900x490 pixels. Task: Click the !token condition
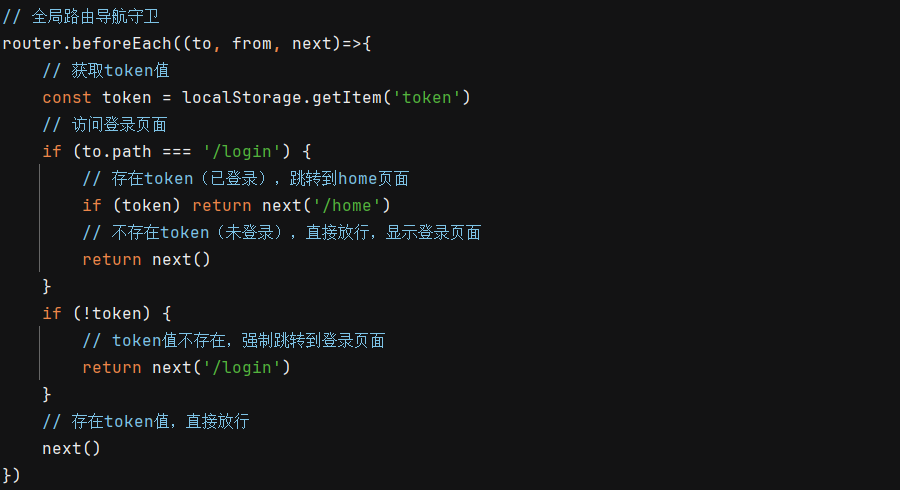(112, 313)
